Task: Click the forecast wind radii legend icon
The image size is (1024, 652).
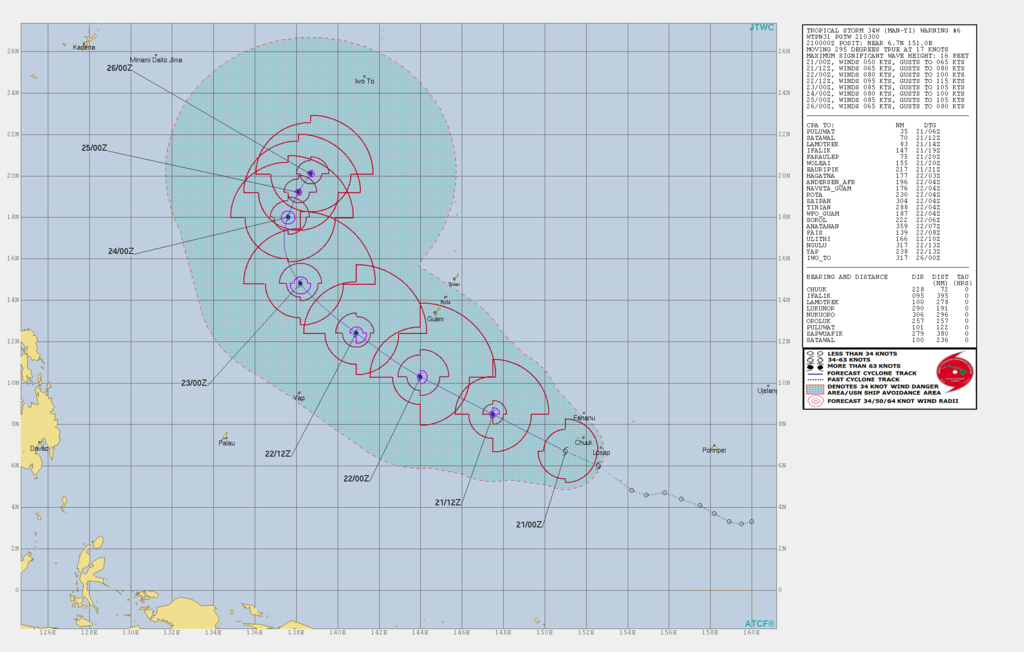Action: pos(815,401)
